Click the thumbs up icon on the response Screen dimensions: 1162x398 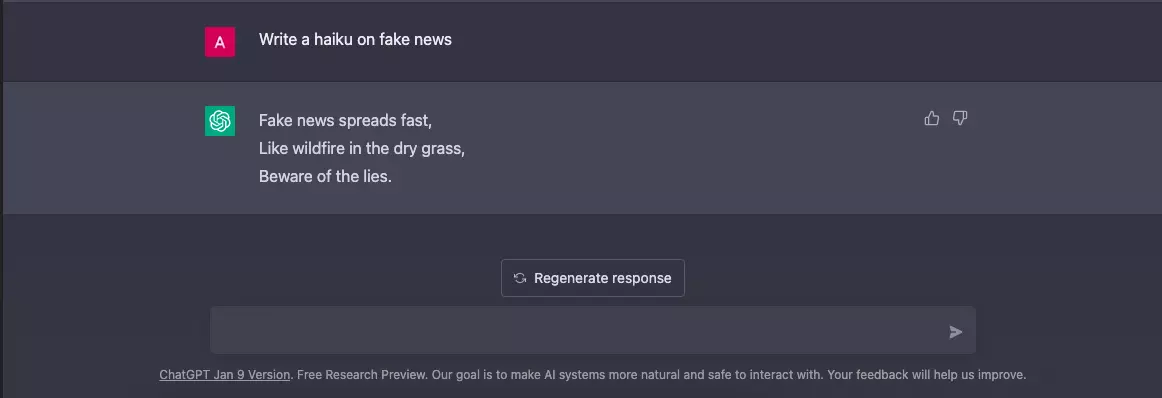pyautogui.click(x=932, y=118)
